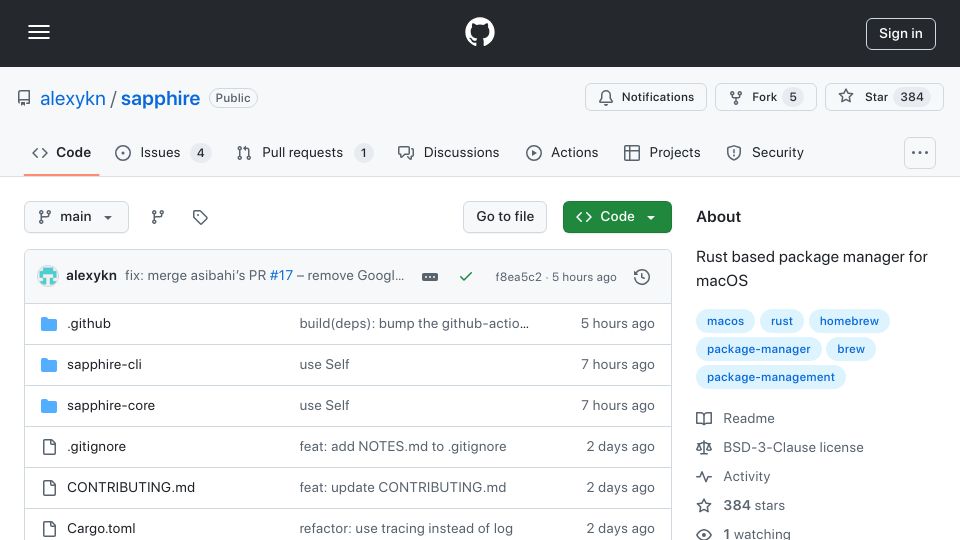Expand commit message details ellipsis
The width and height of the screenshot is (960, 540).
430,277
